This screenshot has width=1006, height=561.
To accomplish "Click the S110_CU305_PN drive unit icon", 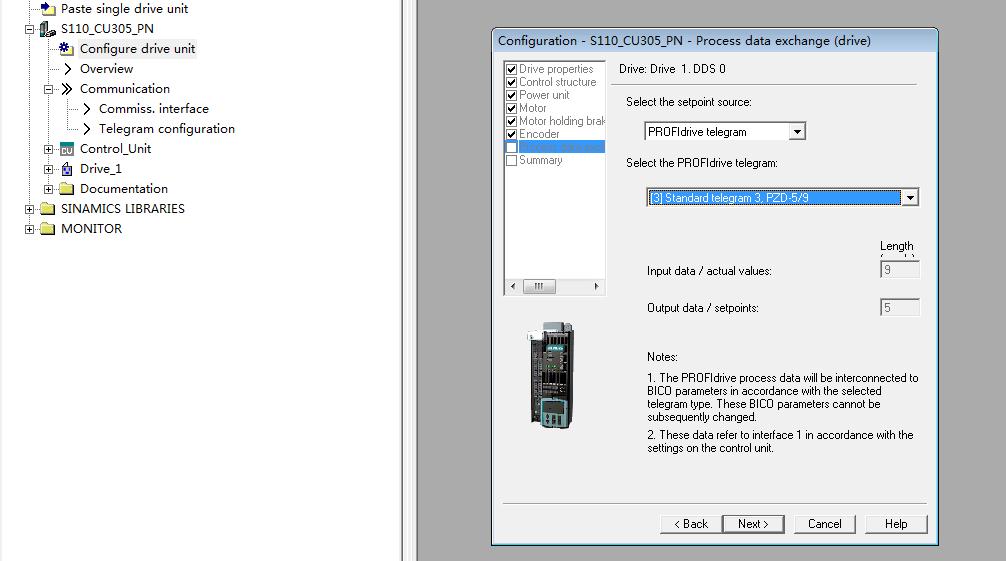I will click(47, 29).
